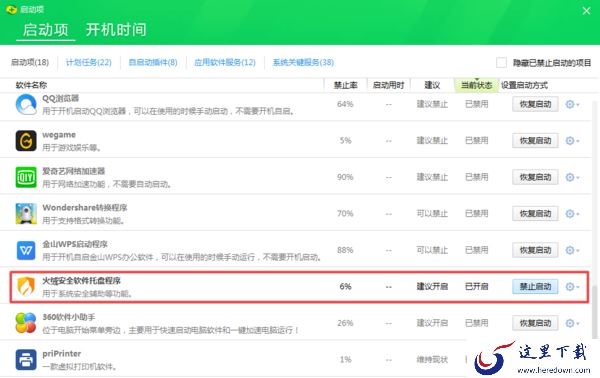Sort by 建议 column header

tap(432, 85)
